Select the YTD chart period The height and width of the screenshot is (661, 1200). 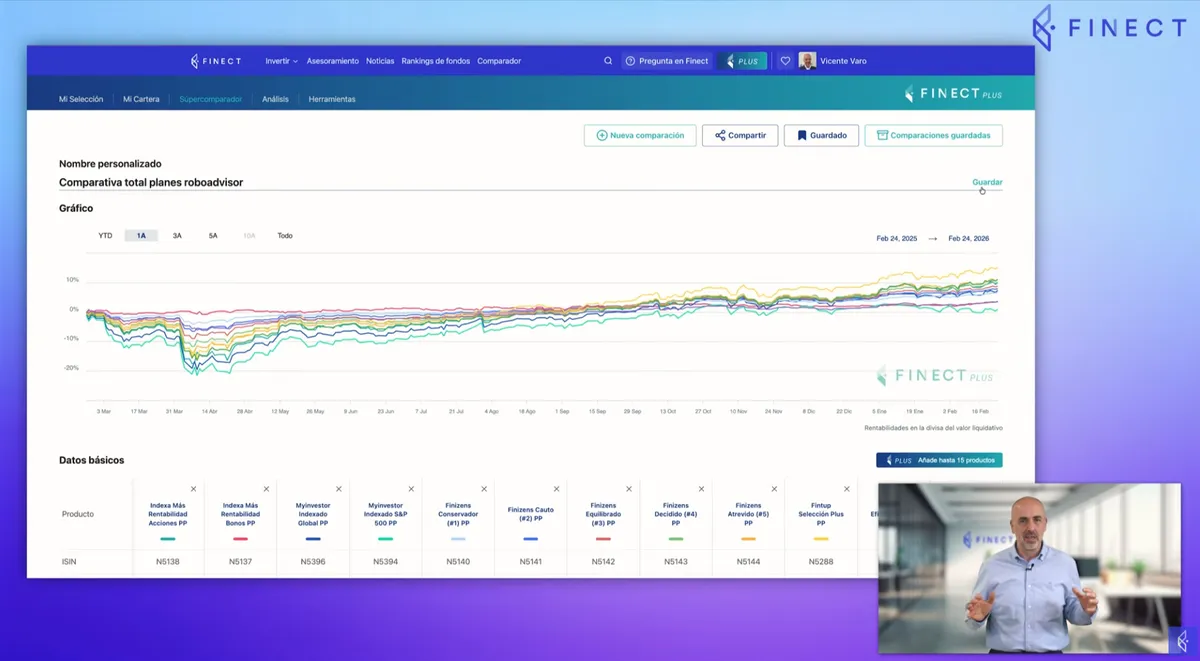(105, 236)
